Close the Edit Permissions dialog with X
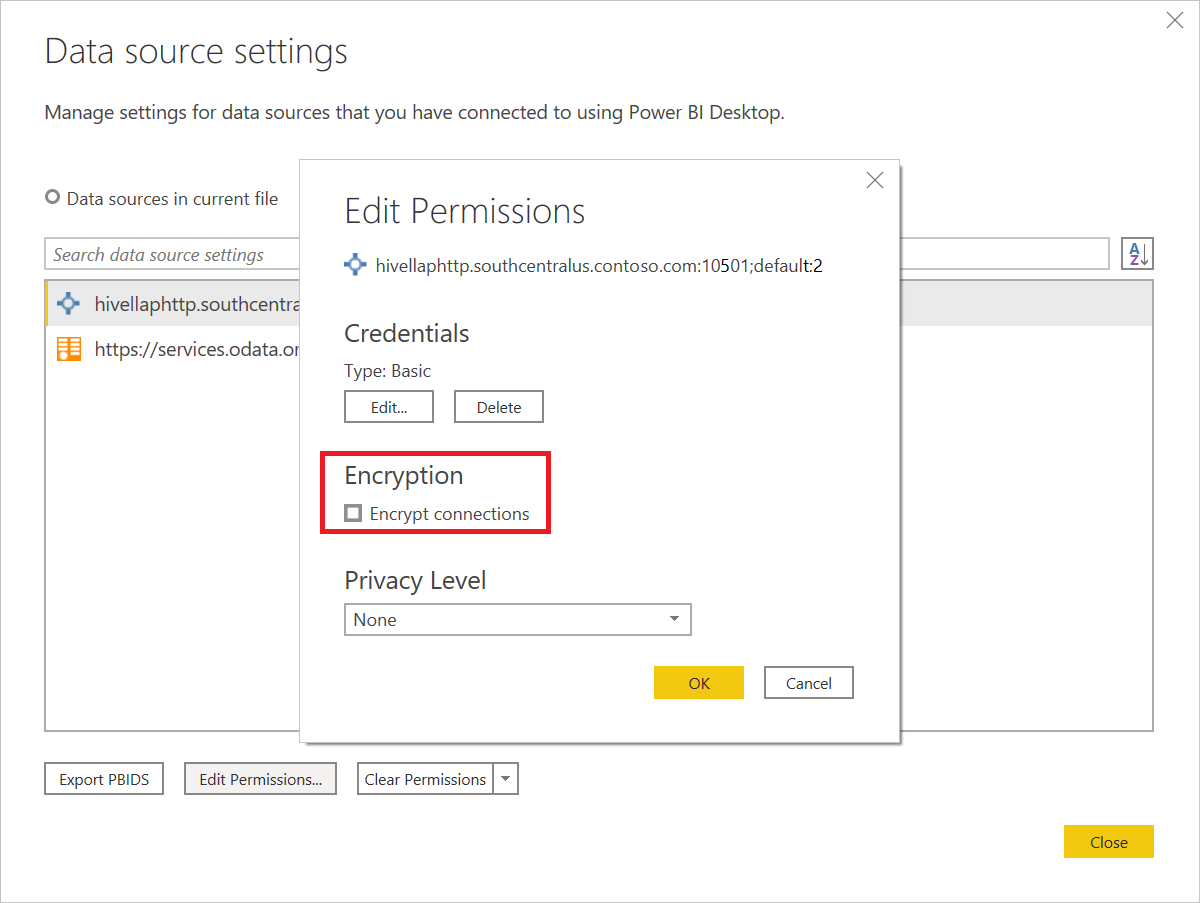This screenshot has width=1200, height=903. 875,180
